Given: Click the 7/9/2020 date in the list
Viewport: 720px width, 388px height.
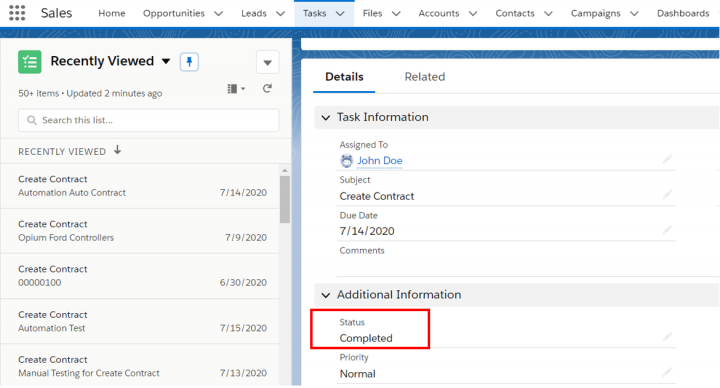Looking at the screenshot, I should pyautogui.click(x=246, y=238).
